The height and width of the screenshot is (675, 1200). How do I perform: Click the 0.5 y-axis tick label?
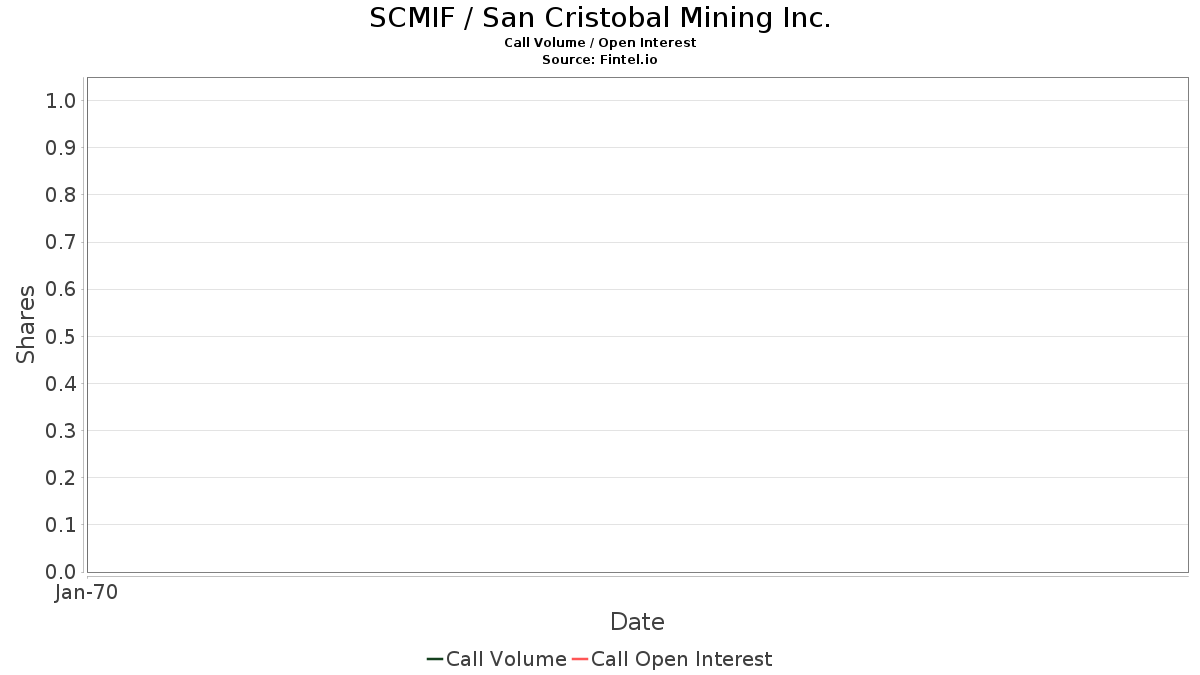(61, 336)
